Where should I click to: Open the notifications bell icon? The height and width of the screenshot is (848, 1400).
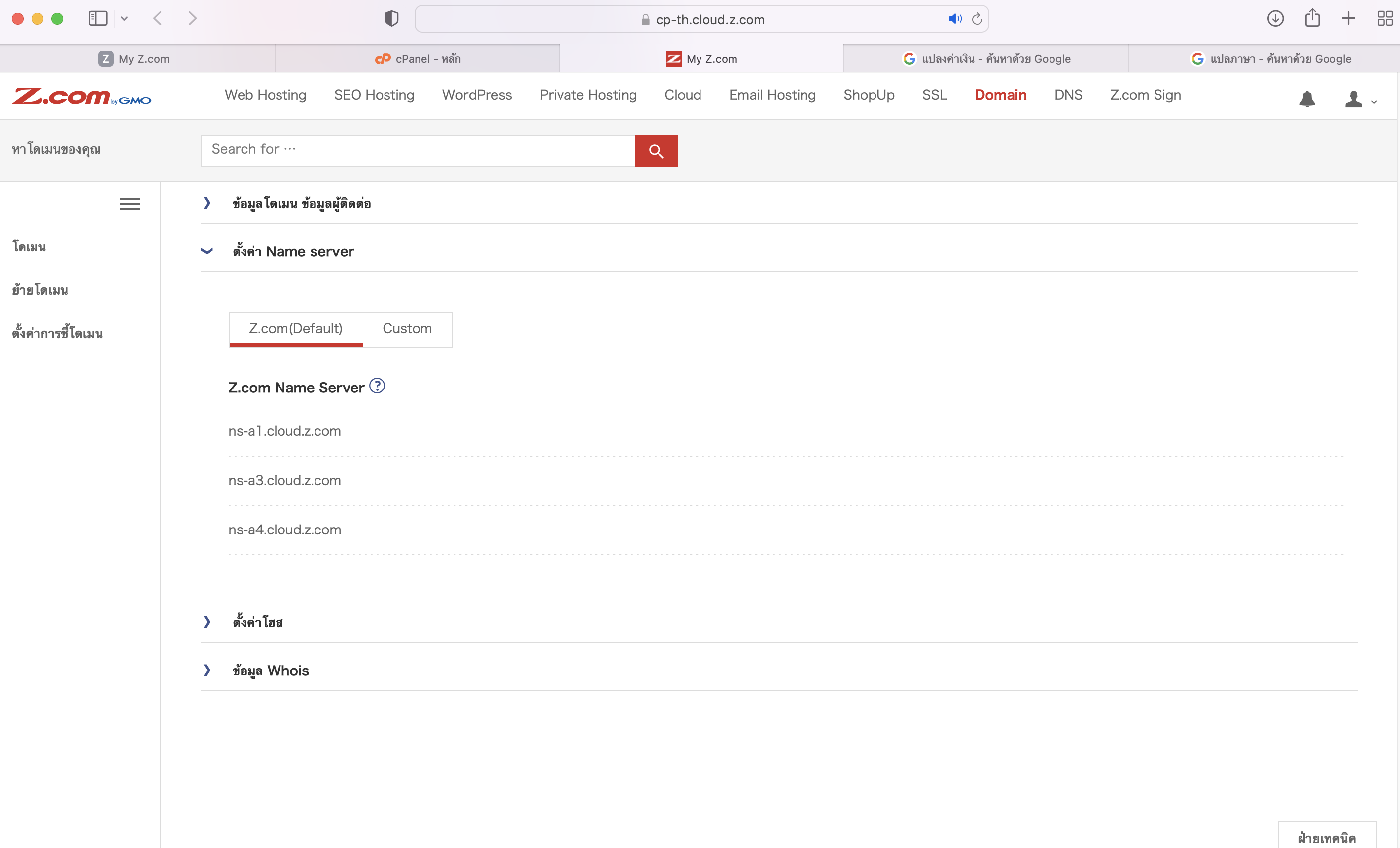tap(1307, 99)
